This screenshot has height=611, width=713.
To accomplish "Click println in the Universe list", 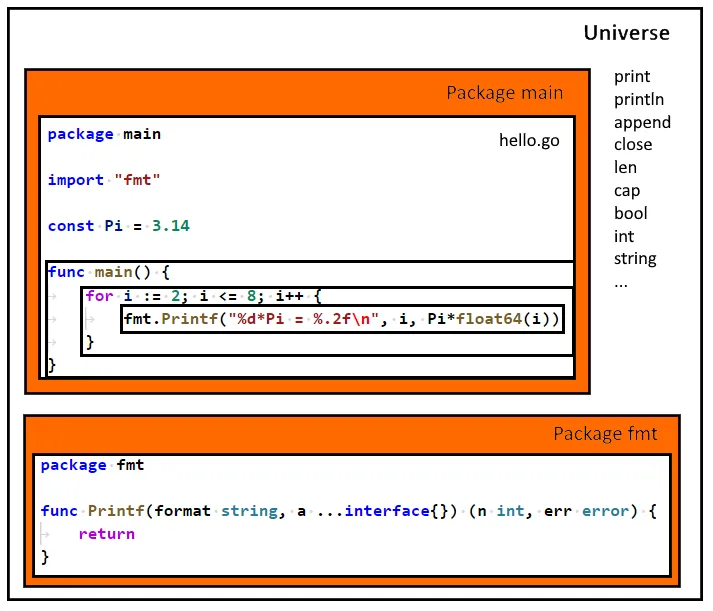I will click(x=639, y=99).
